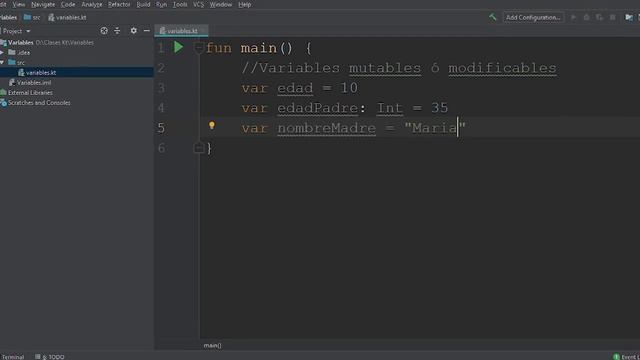Click src in navigation breadcrumb
This screenshot has height=360, width=640.
coord(32,17)
